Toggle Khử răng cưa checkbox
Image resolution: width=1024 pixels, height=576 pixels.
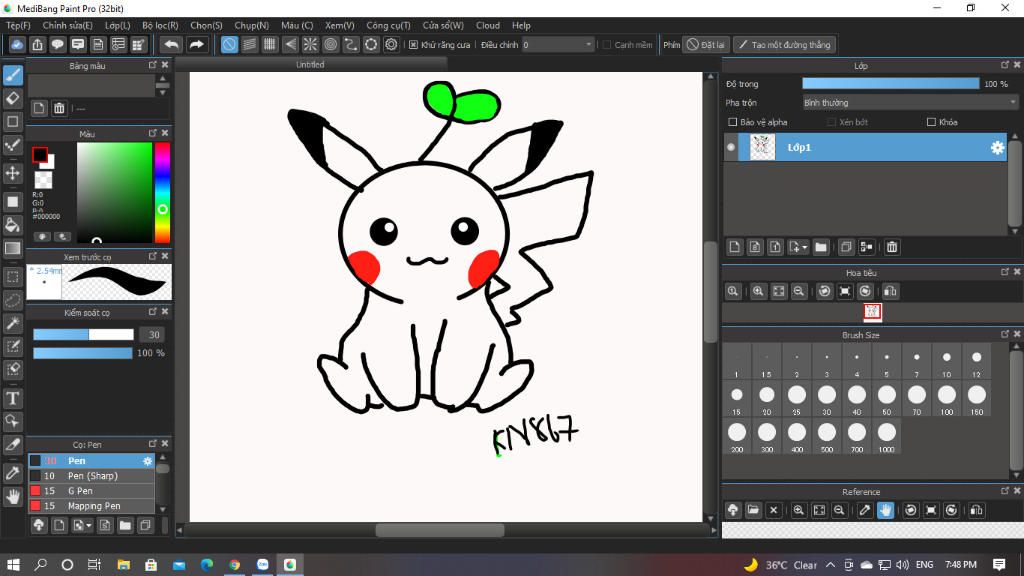413,44
